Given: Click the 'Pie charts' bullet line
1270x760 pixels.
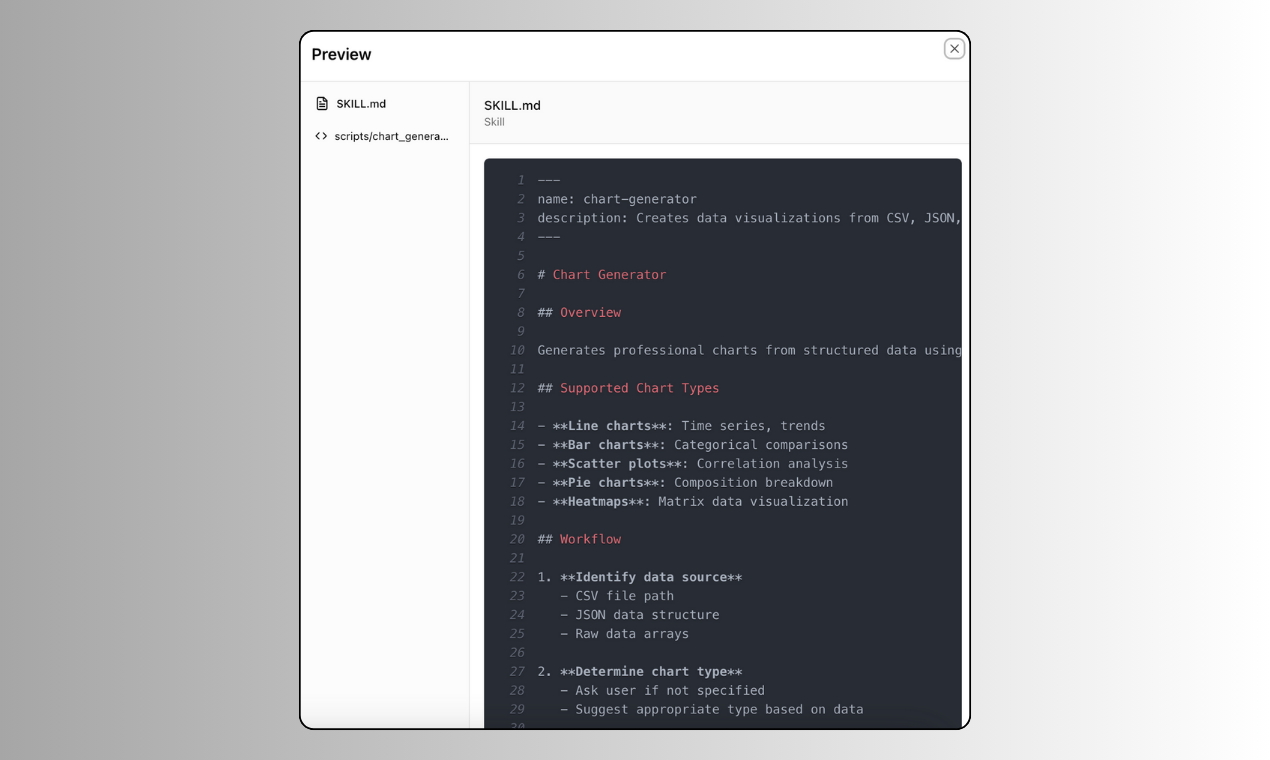Looking at the screenshot, I should (x=685, y=483).
